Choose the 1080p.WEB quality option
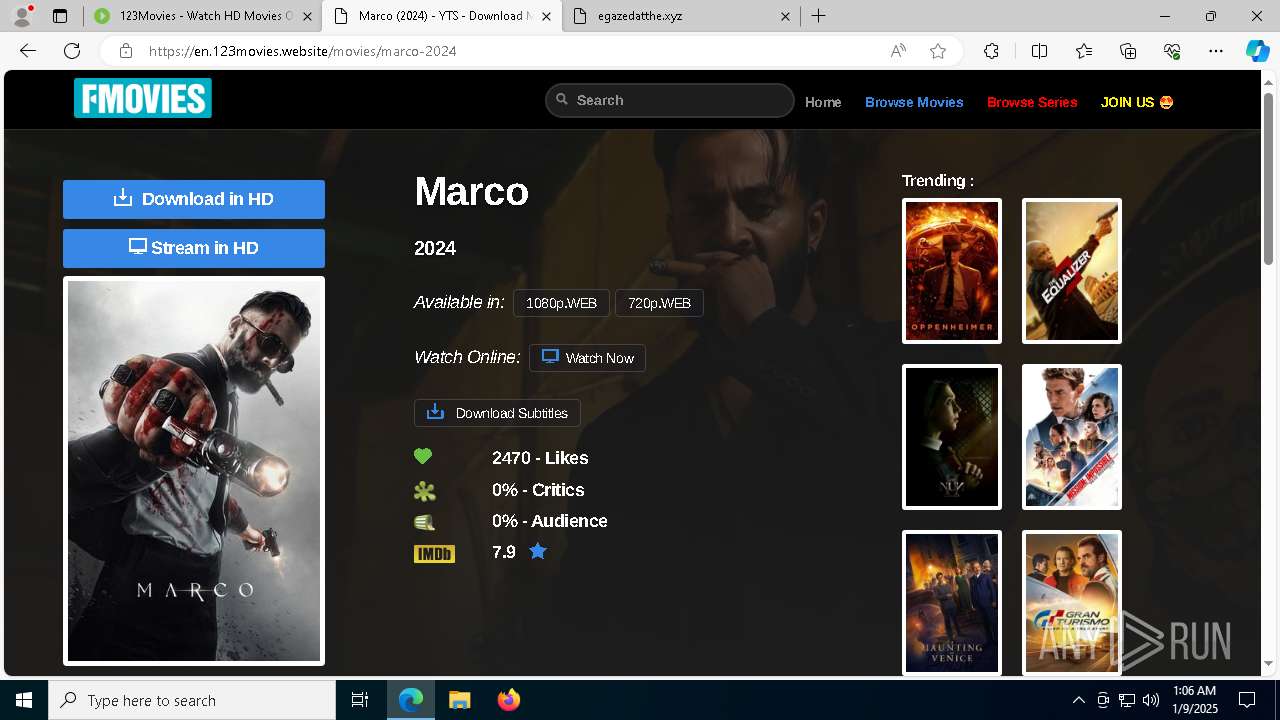The width and height of the screenshot is (1280, 720). 561,303
